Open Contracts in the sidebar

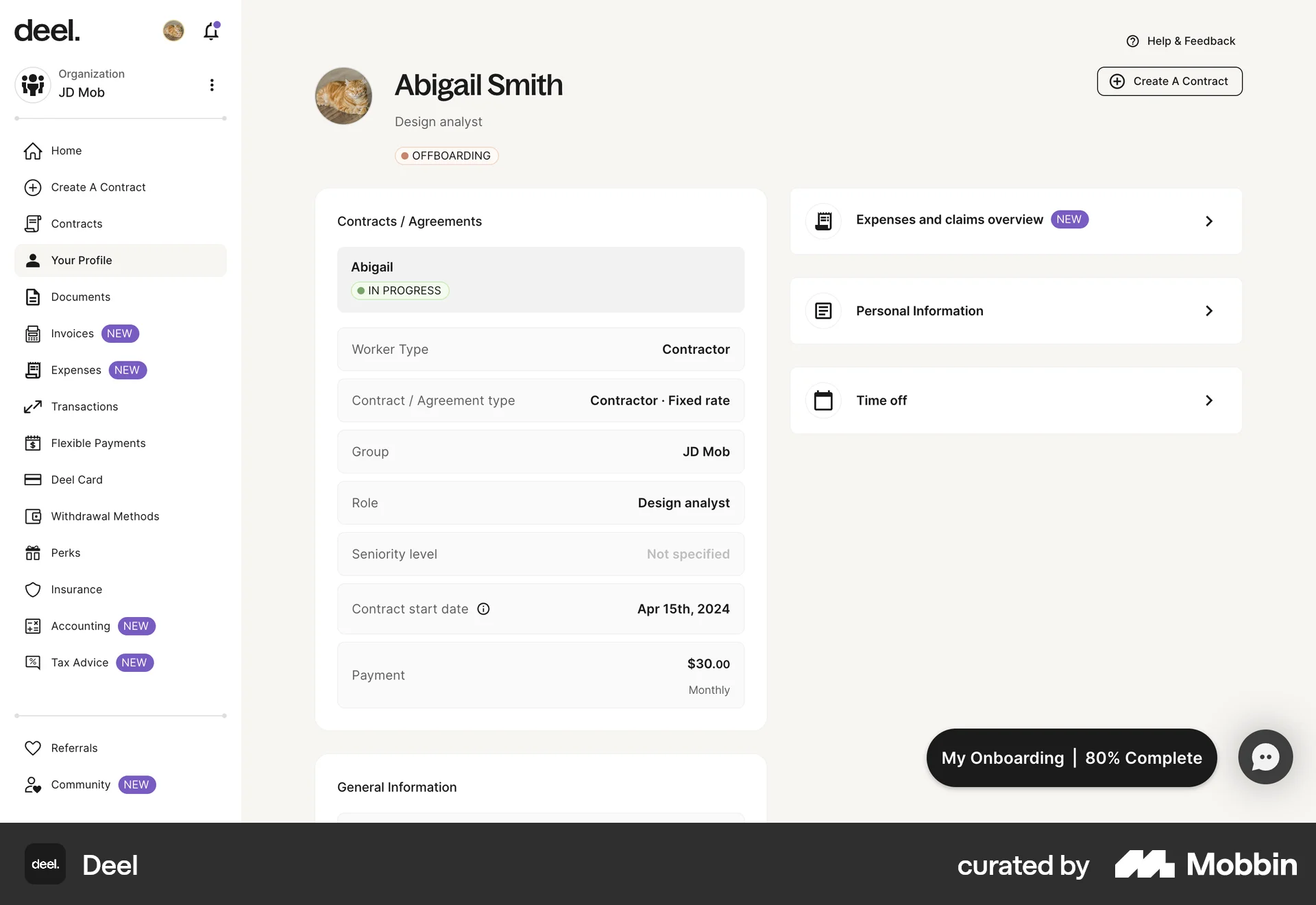[x=76, y=224]
